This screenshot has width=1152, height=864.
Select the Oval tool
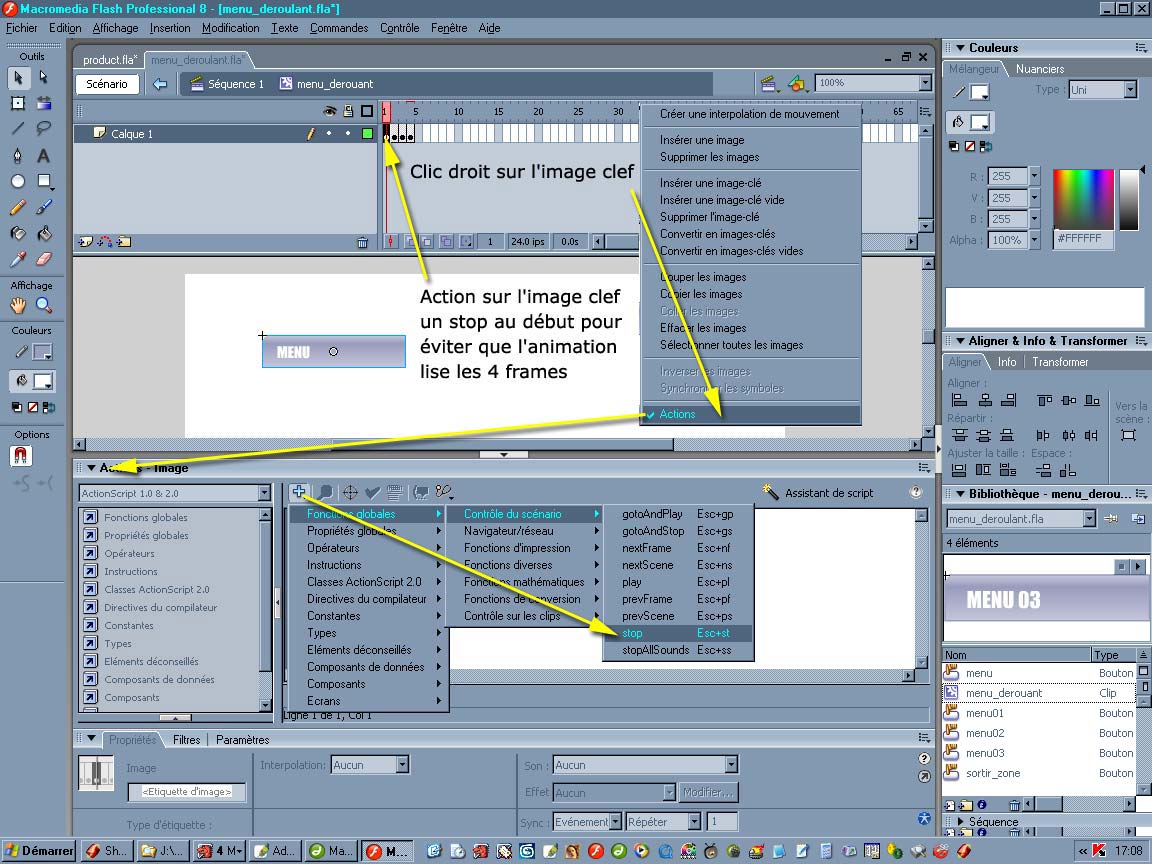pyautogui.click(x=18, y=181)
